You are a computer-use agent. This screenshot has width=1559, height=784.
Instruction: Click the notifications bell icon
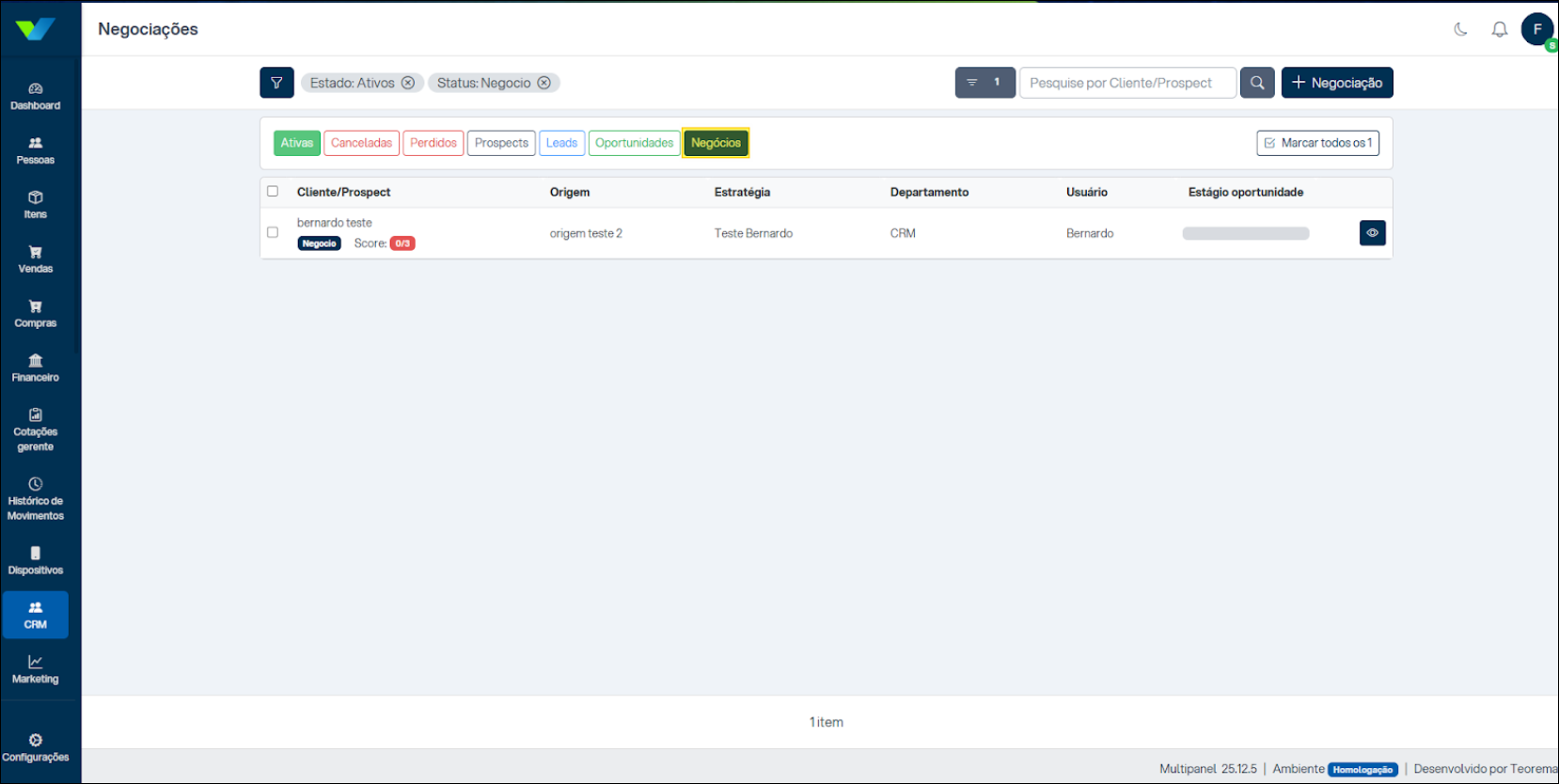(x=1499, y=29)
